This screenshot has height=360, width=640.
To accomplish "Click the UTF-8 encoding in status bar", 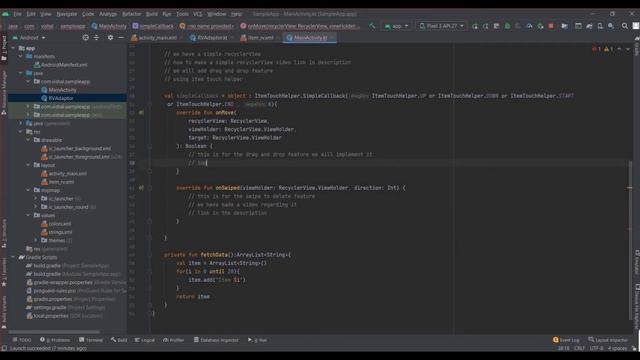I will [x=596, y=348].
